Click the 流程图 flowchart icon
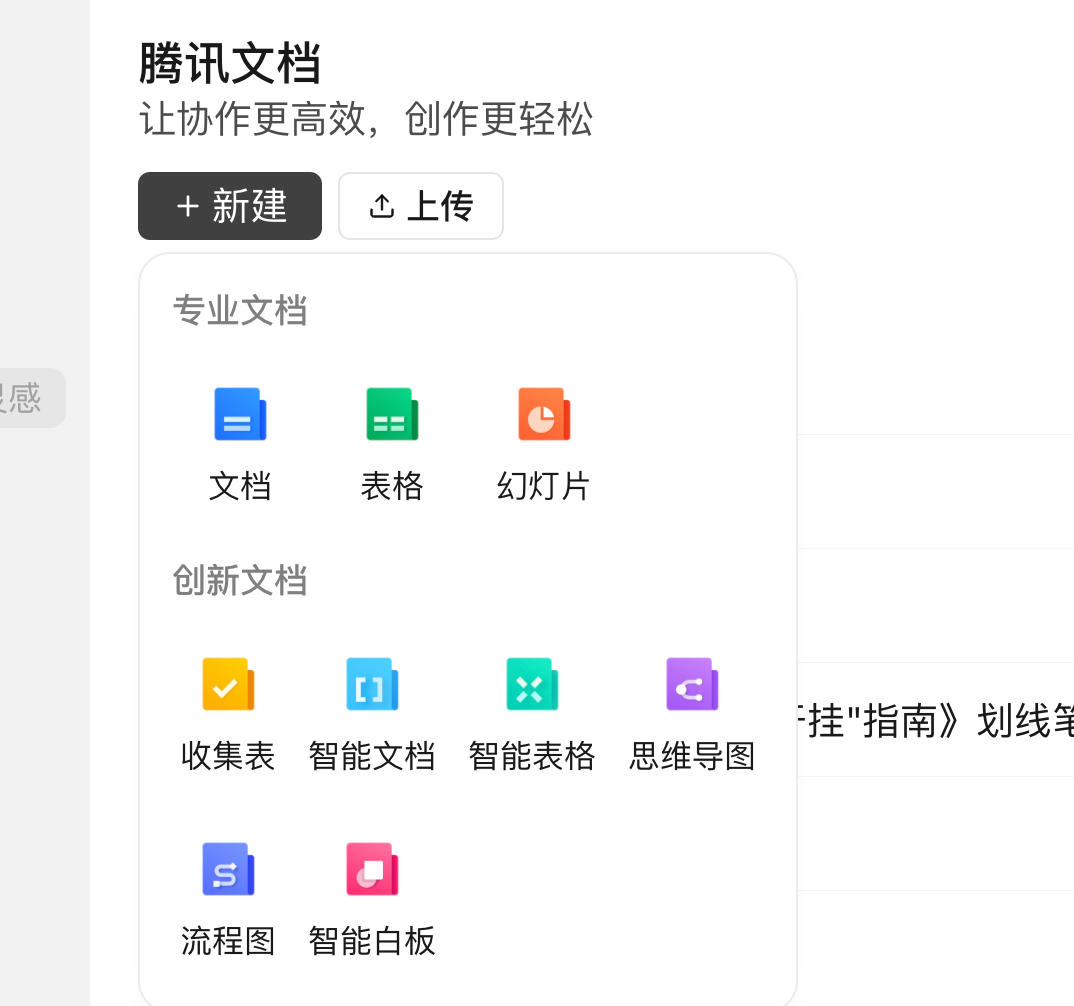Screen dimensions: 1074x1006 coord(228,869)
